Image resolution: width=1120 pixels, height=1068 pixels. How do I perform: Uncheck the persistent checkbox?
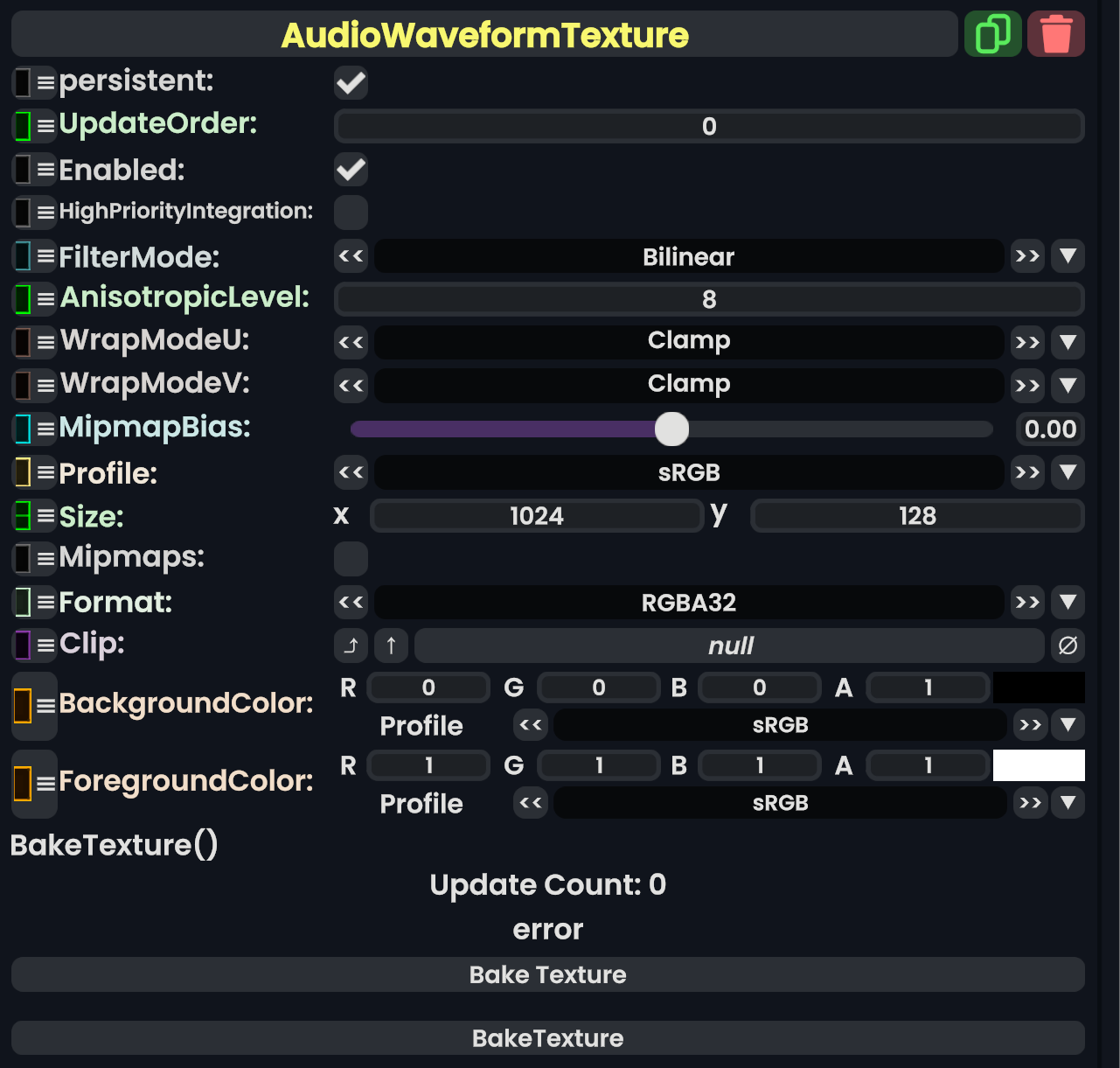click(351, 83)
